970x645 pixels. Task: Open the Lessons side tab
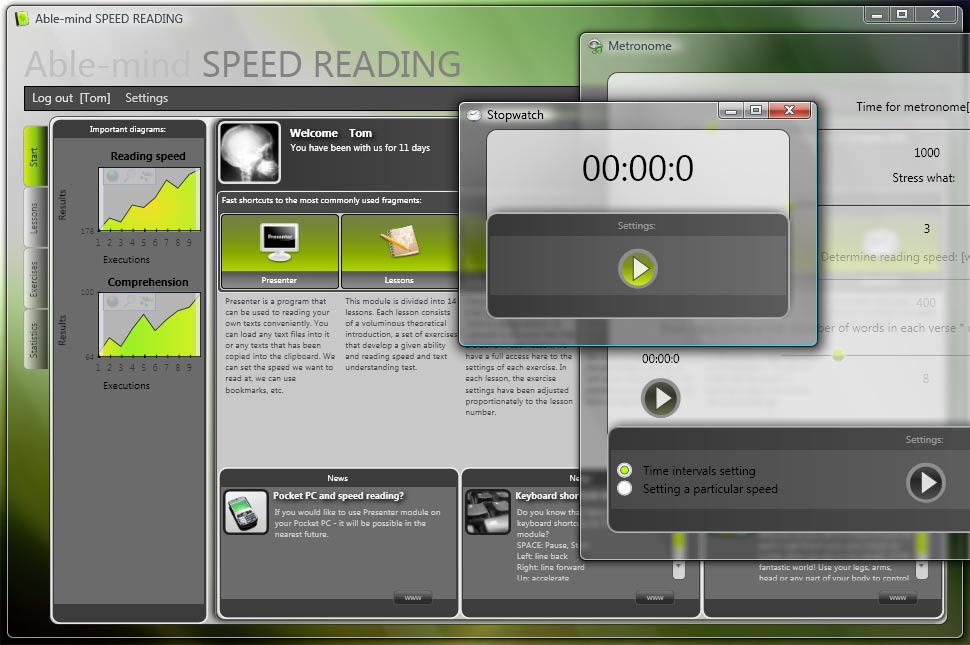tap(35, 218)
